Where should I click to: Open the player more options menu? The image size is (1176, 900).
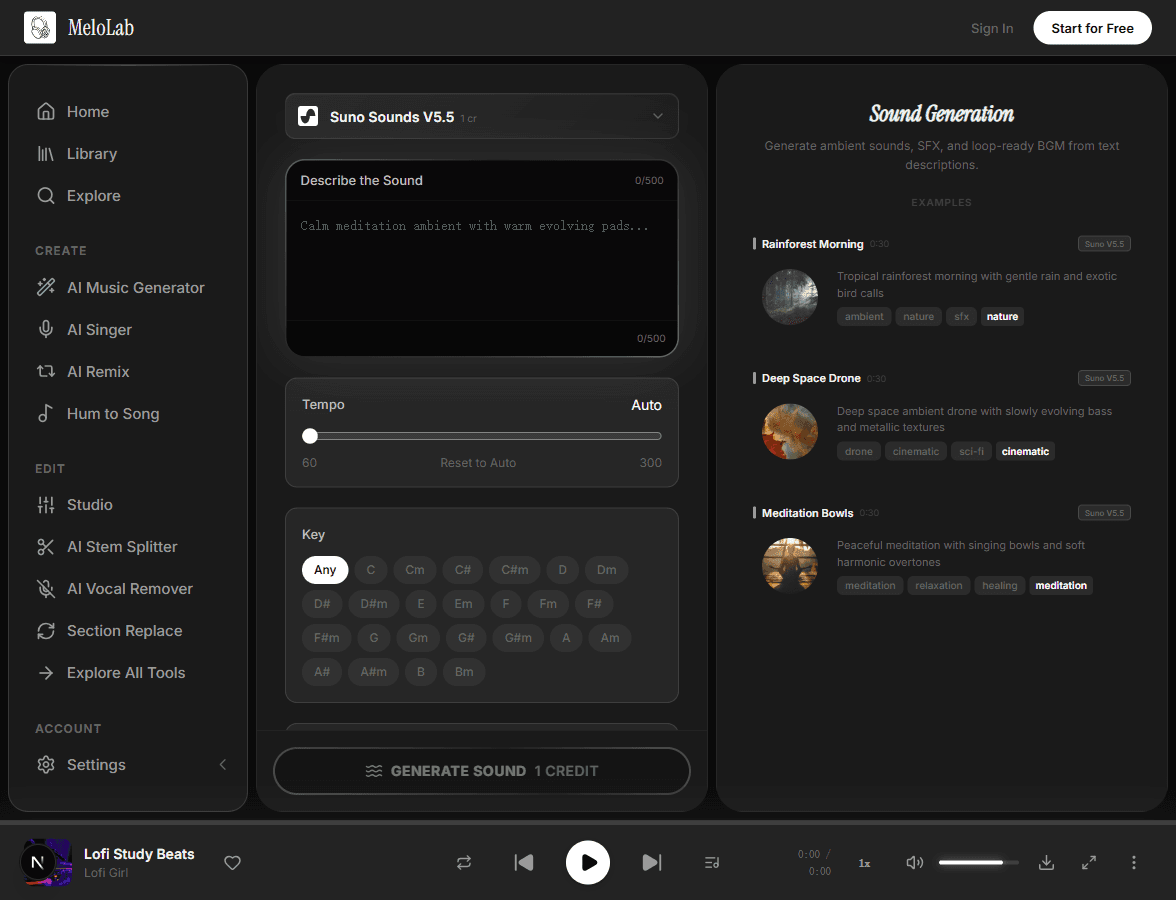(x=1133, y=862)
